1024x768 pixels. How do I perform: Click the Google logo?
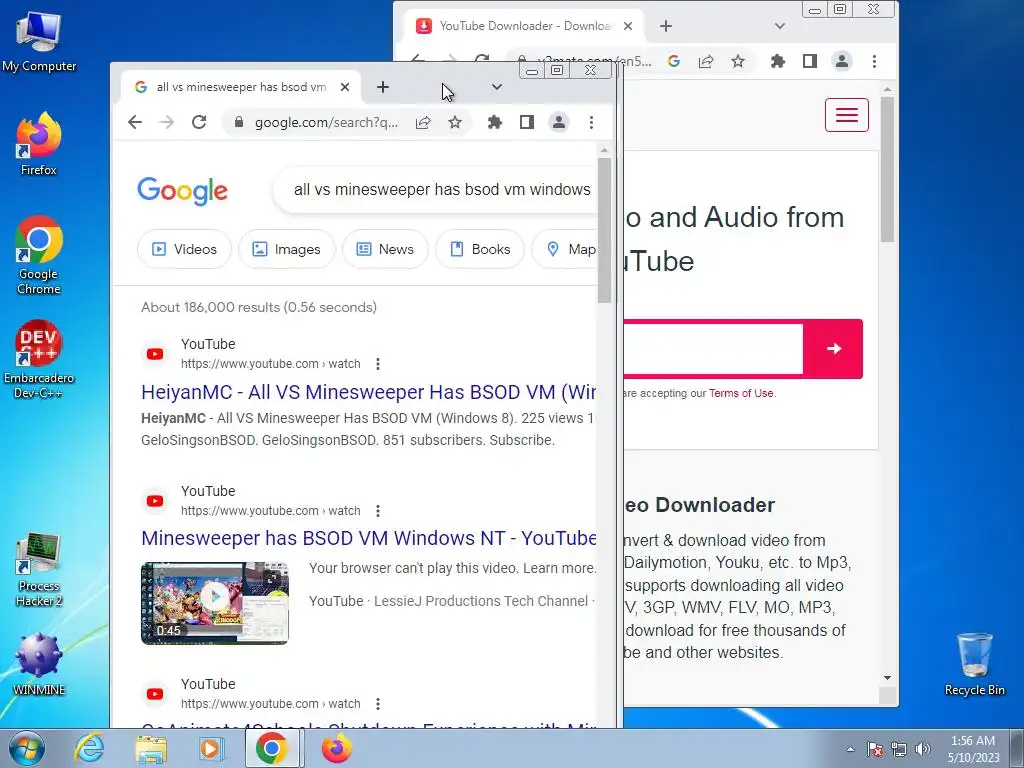coord(182,191)
